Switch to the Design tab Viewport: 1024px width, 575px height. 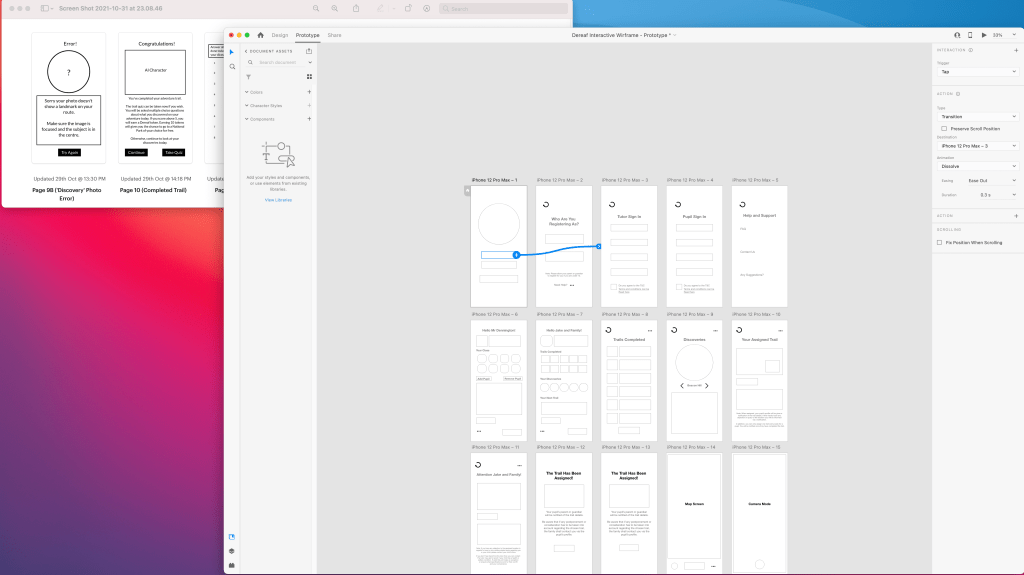click(x=280, y=35)
